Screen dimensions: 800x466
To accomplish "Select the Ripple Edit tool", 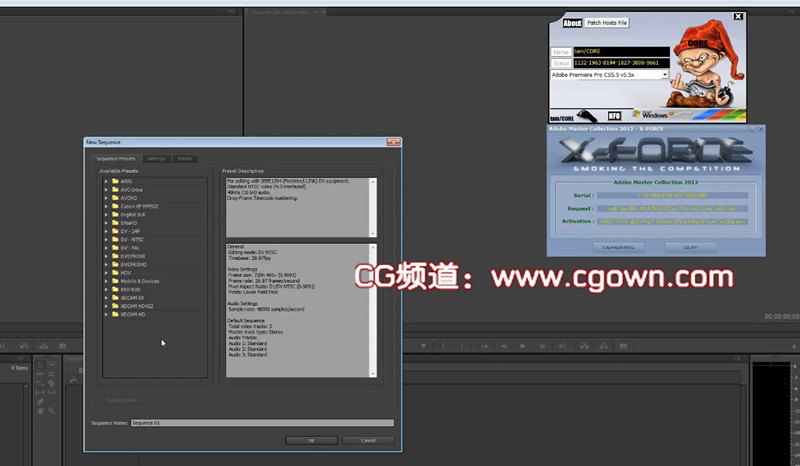I will [40, 374].
